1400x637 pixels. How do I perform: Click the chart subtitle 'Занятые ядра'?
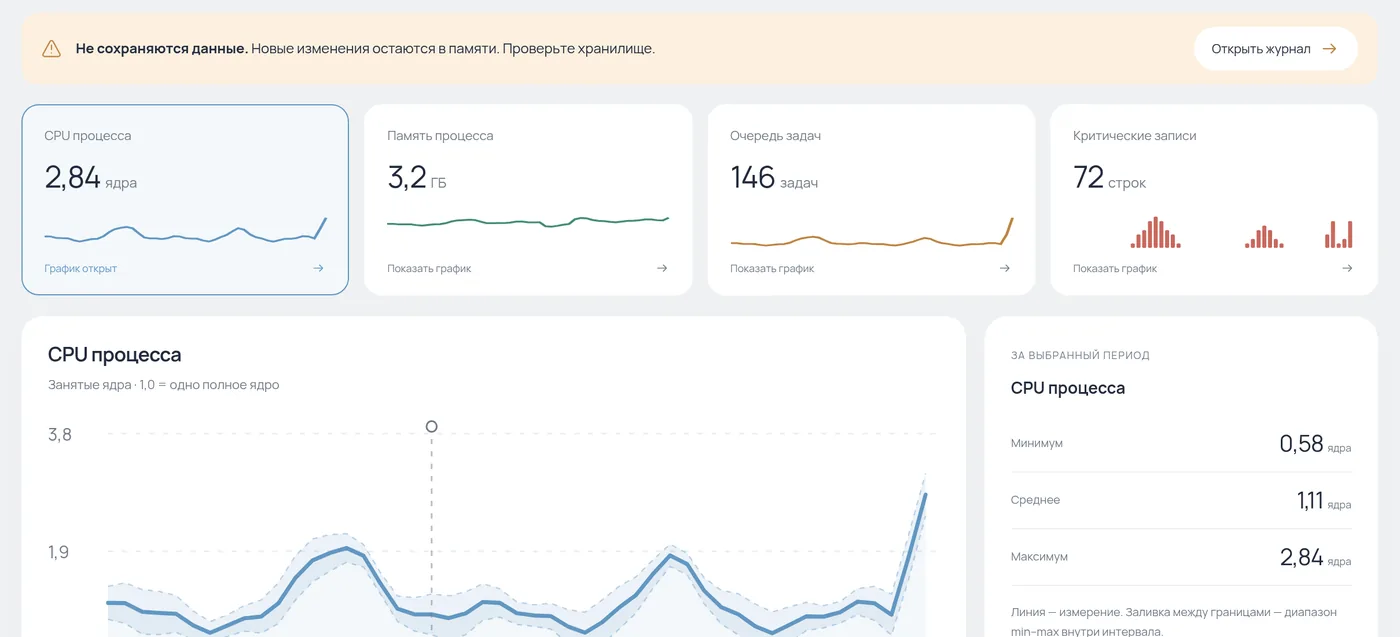point(89,385)
